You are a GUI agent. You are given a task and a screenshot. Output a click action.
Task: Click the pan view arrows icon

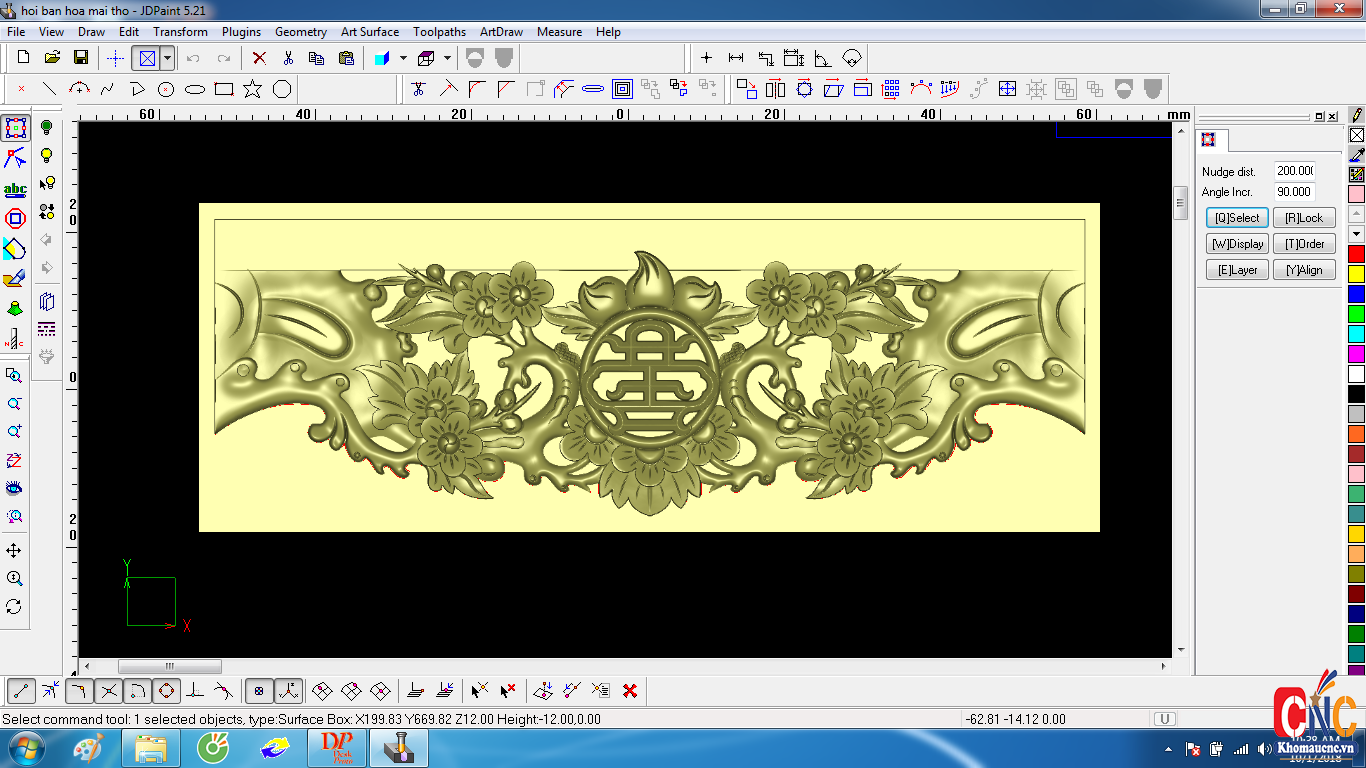(14, 551)
